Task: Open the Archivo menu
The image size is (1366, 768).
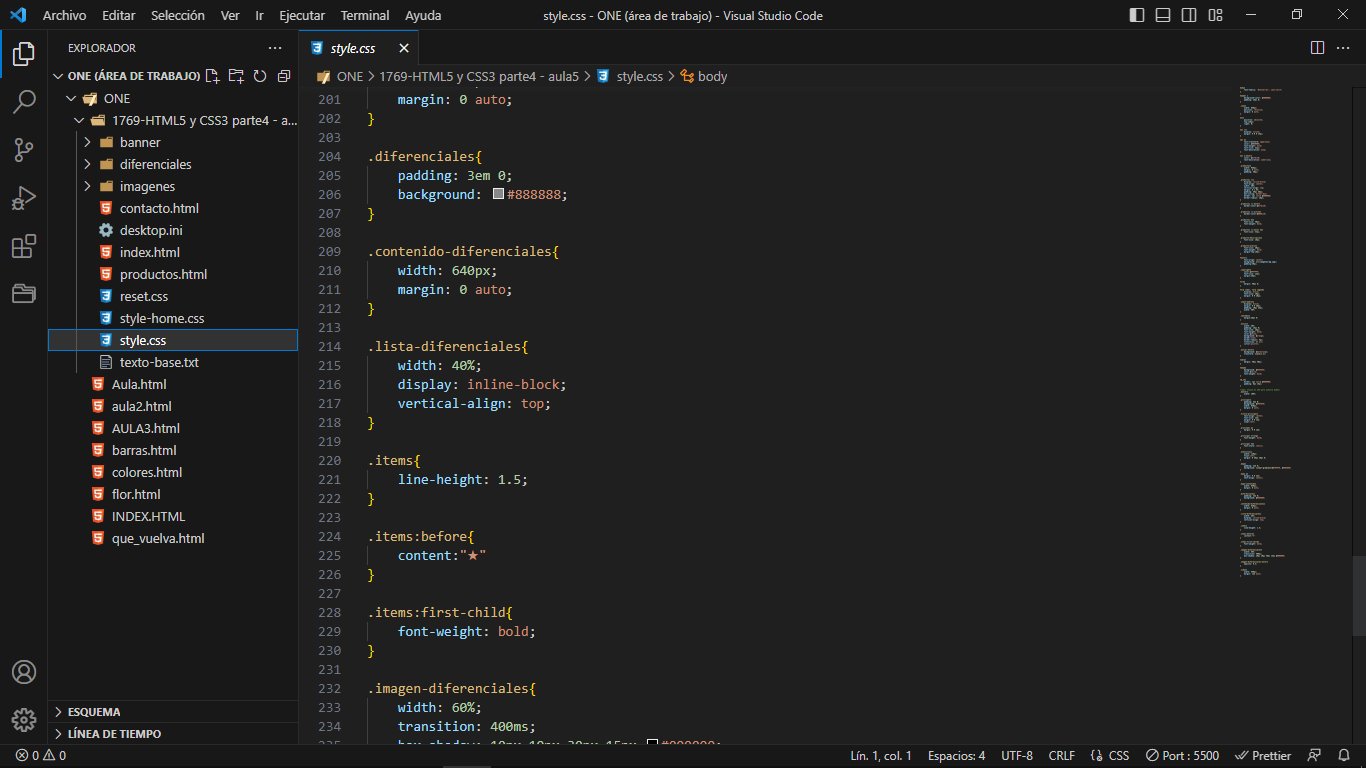Action: click(x=64, y=15)
